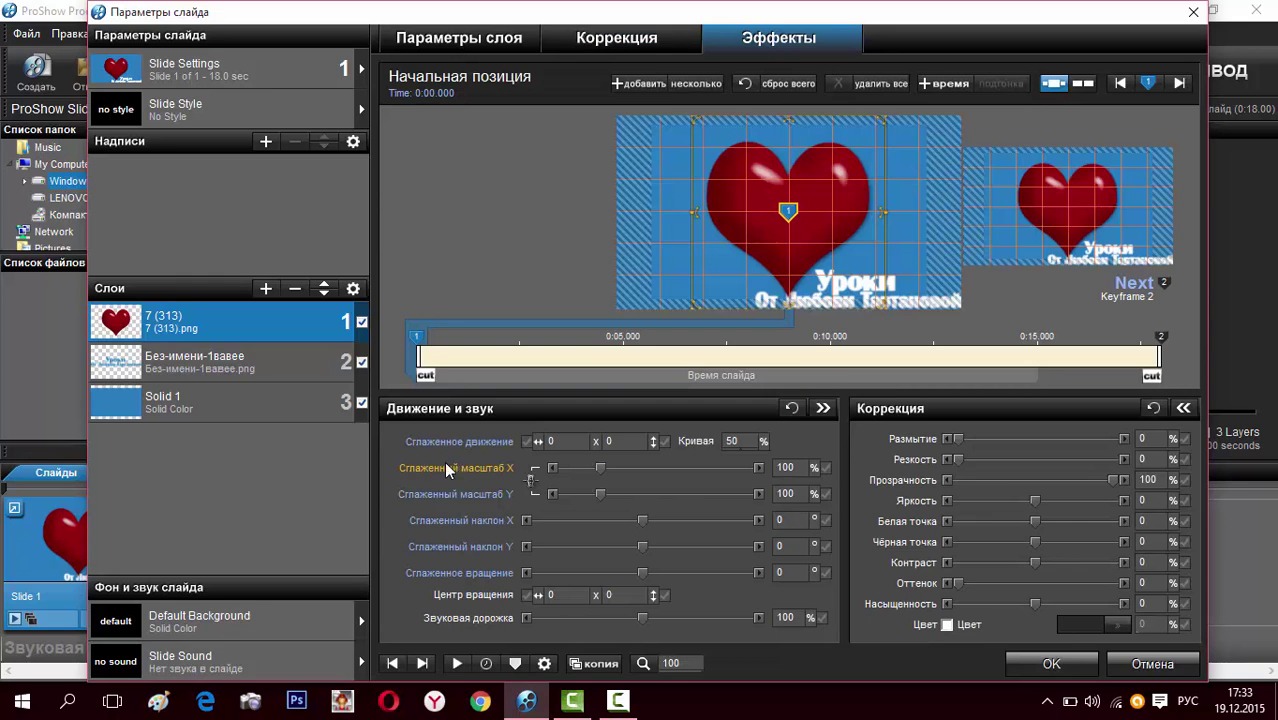
Task: Remove layer using minus icon in Слои
Action: (295, 289)
